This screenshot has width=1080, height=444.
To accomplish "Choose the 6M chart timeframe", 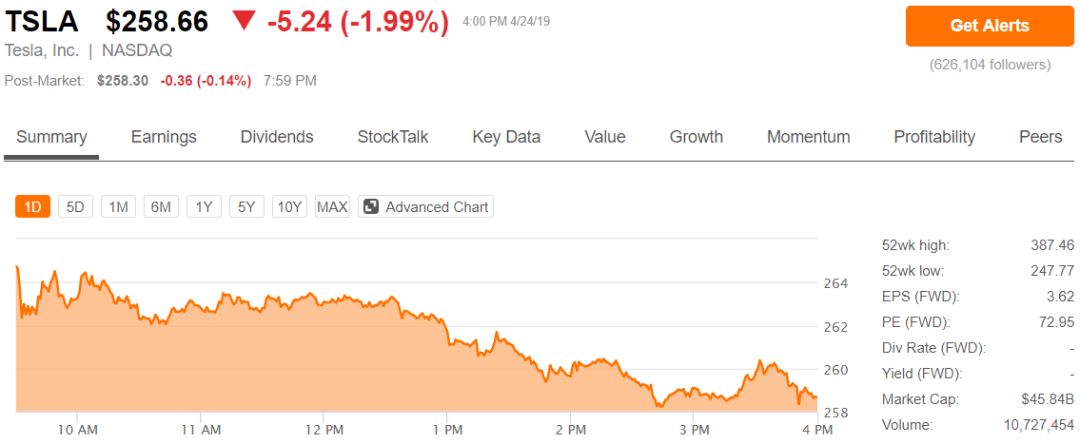I will point(161,207).
